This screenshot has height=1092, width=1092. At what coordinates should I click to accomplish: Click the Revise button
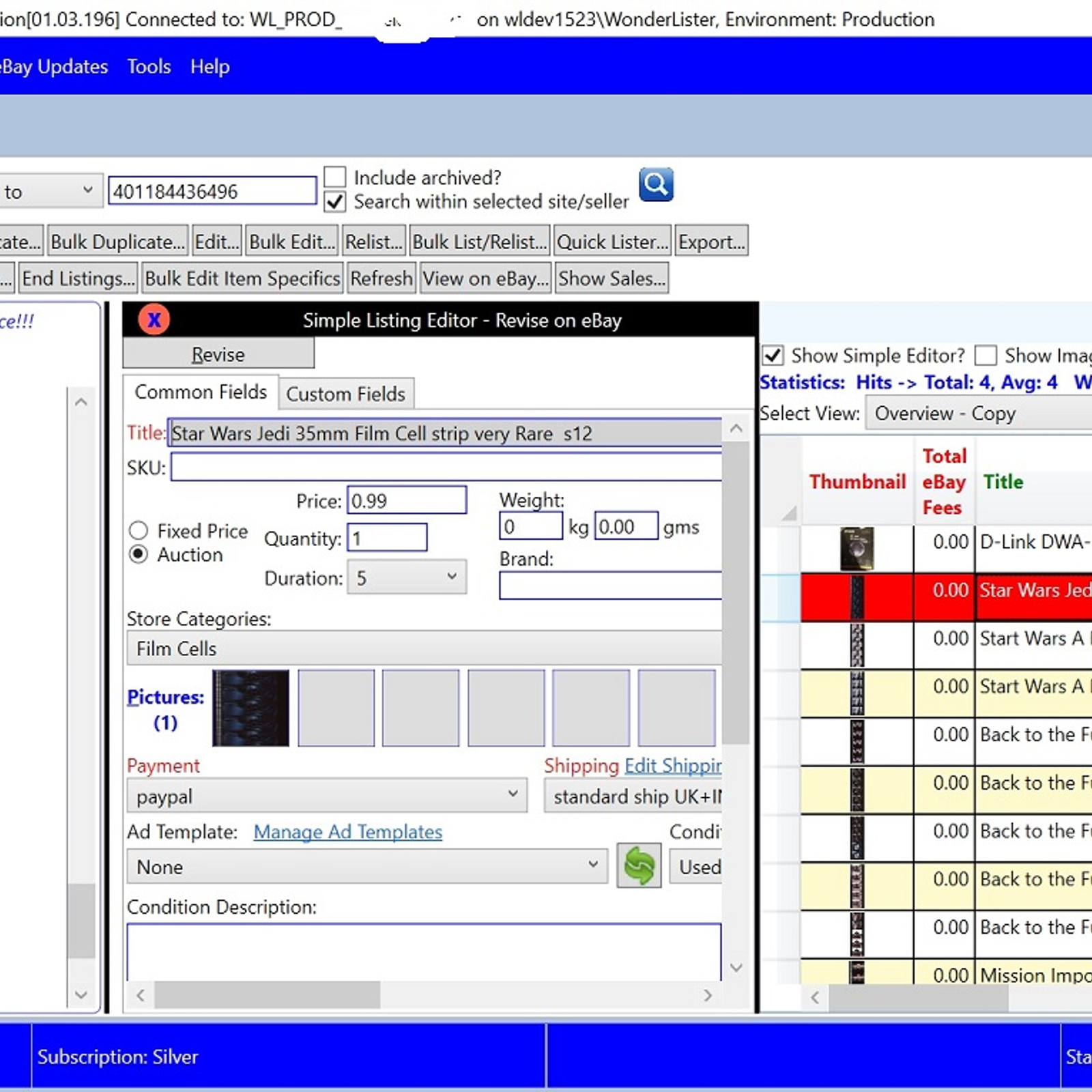(218, 354)
